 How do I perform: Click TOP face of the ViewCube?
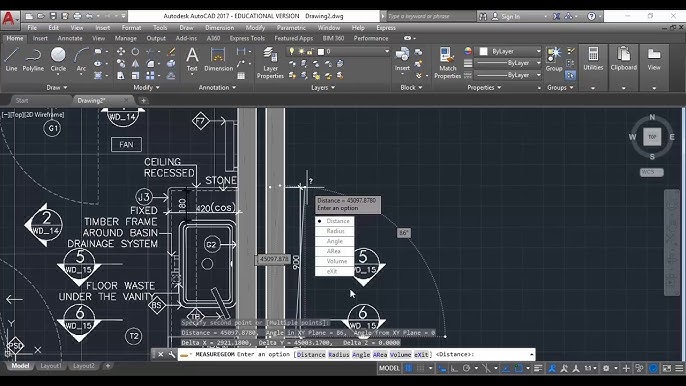click(x=652, y=137)
